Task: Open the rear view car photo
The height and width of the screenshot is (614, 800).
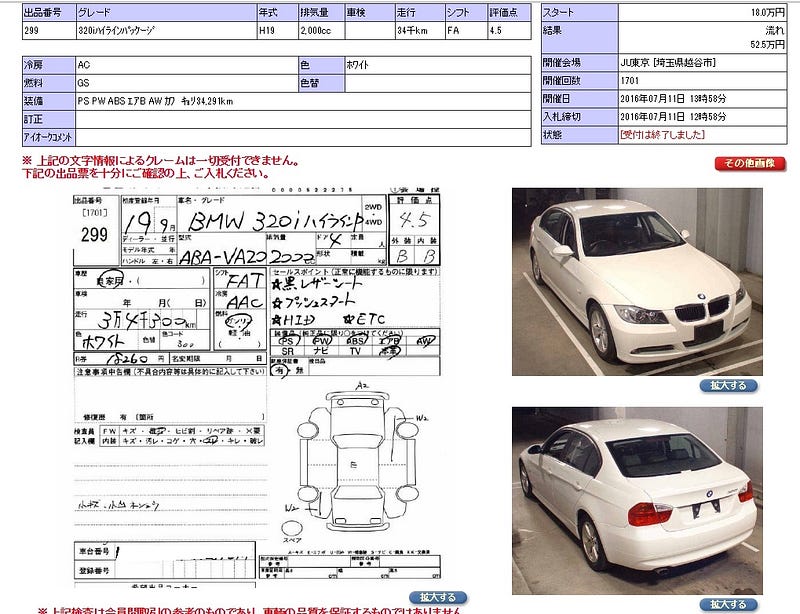Action: click(x=637, y=501)
